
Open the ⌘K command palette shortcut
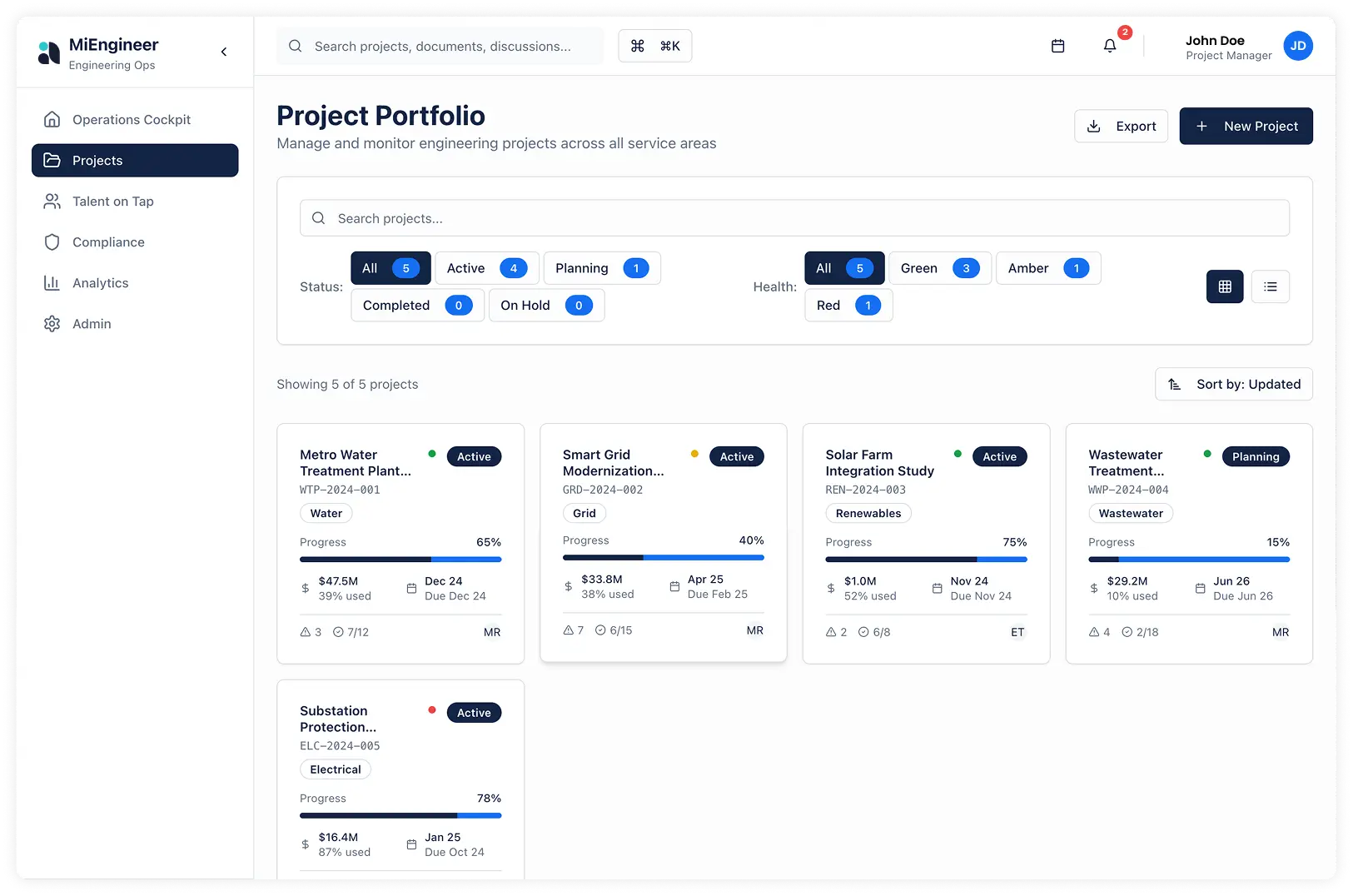[654, 47]
